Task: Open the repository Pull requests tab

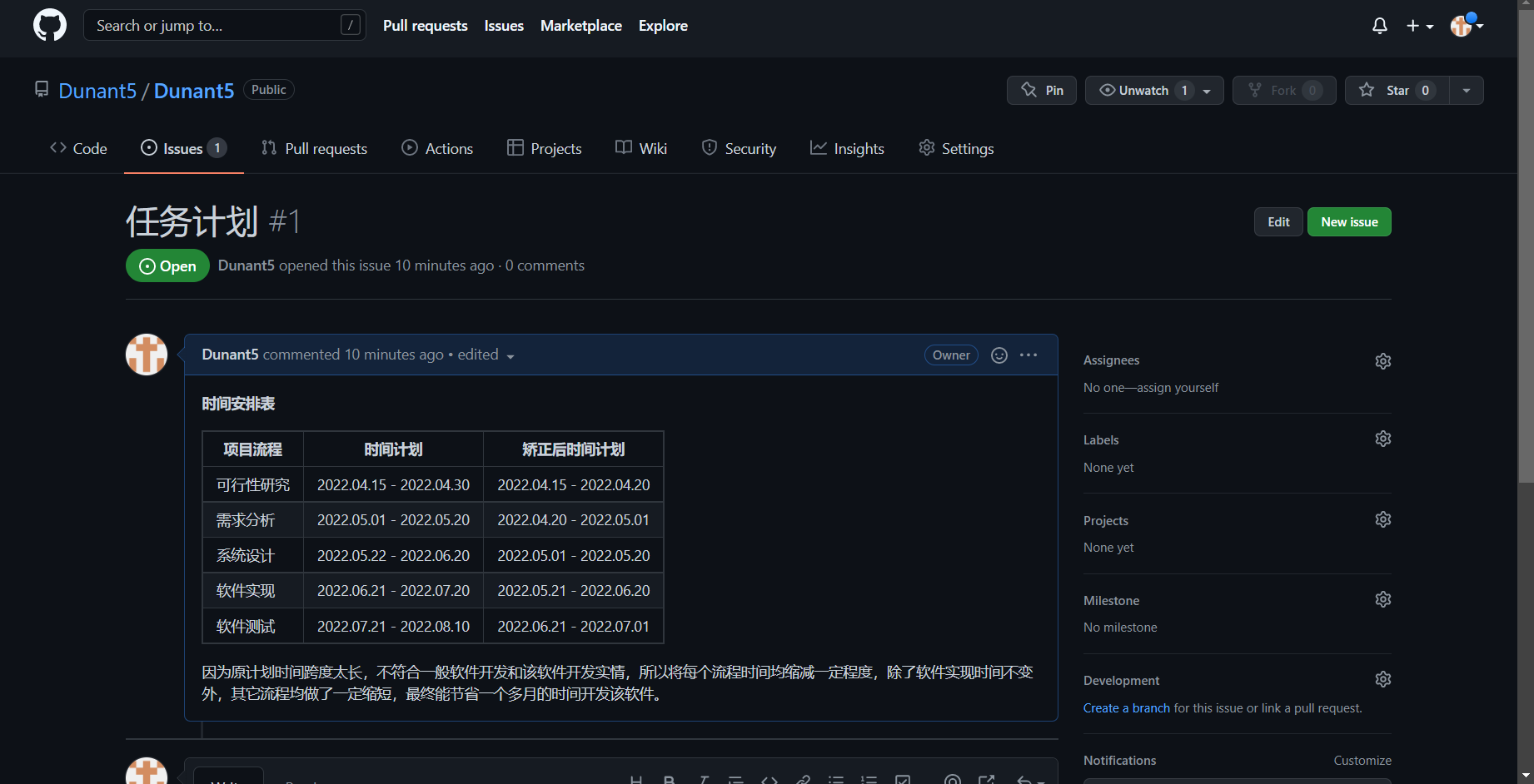Action: coord(314,148)
